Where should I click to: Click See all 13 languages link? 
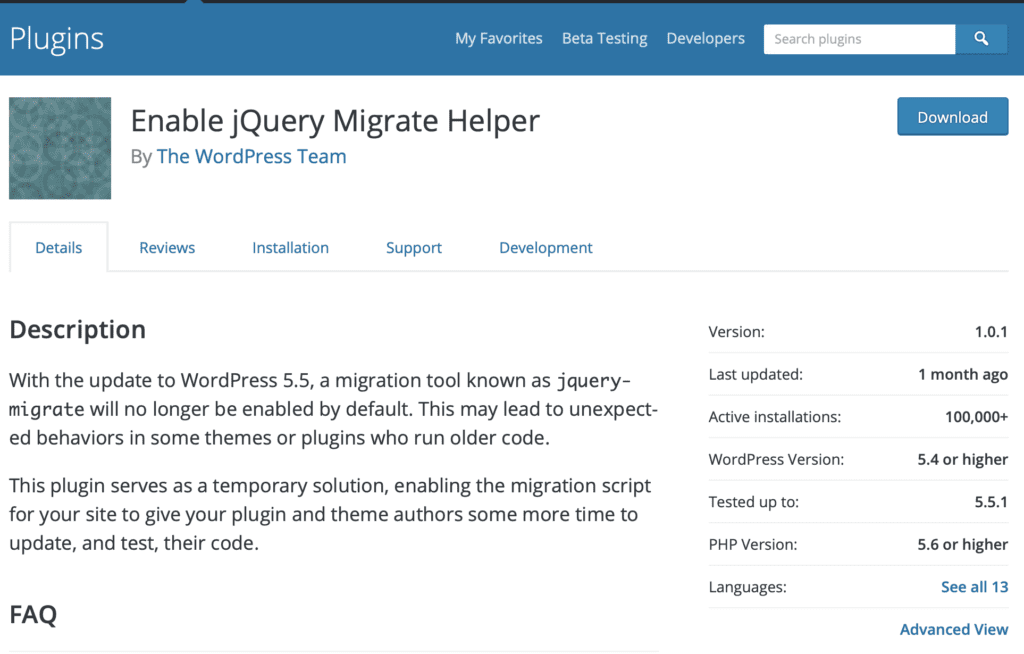tap(974, 587)
